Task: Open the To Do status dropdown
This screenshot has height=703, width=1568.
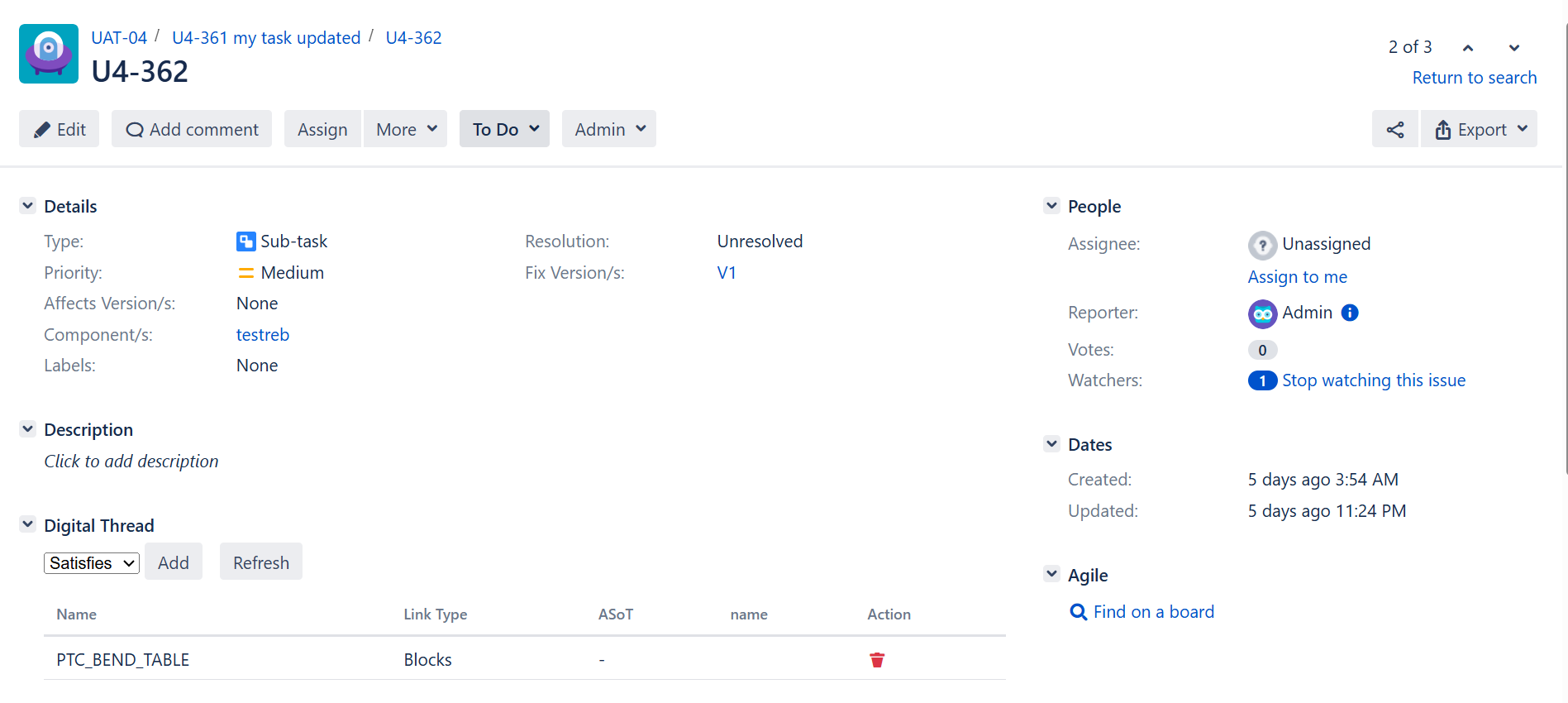Action: coord(504,130)
